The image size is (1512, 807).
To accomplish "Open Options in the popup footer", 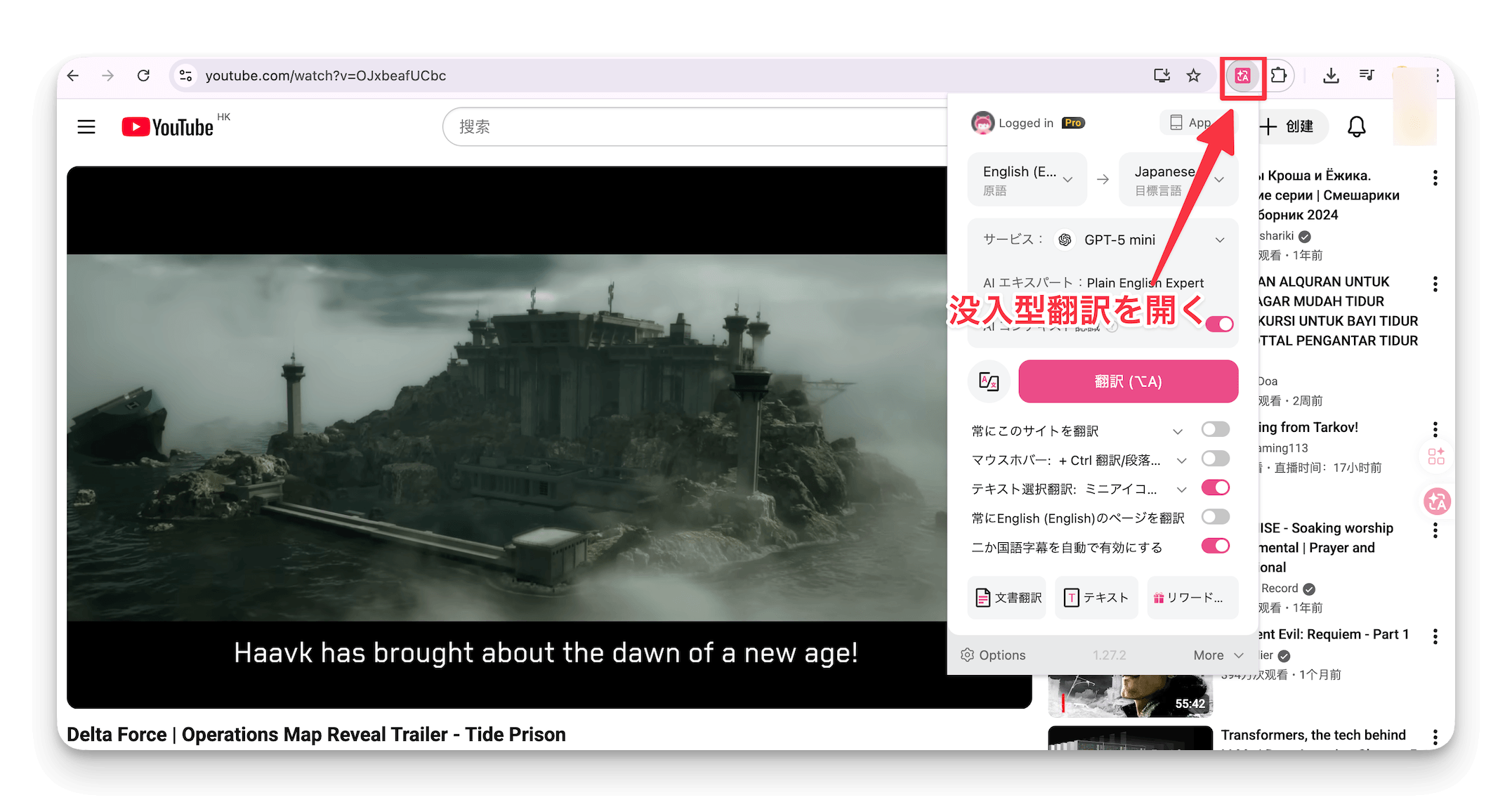I will point(993,655).
